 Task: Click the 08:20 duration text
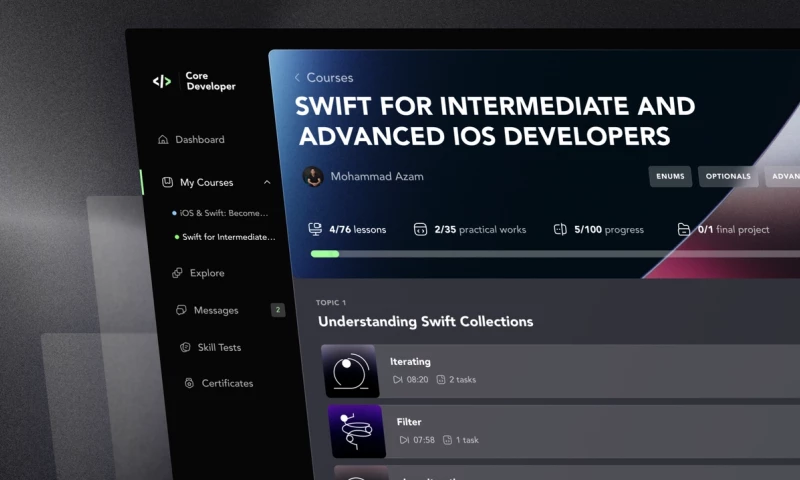(x=417, y=380)
